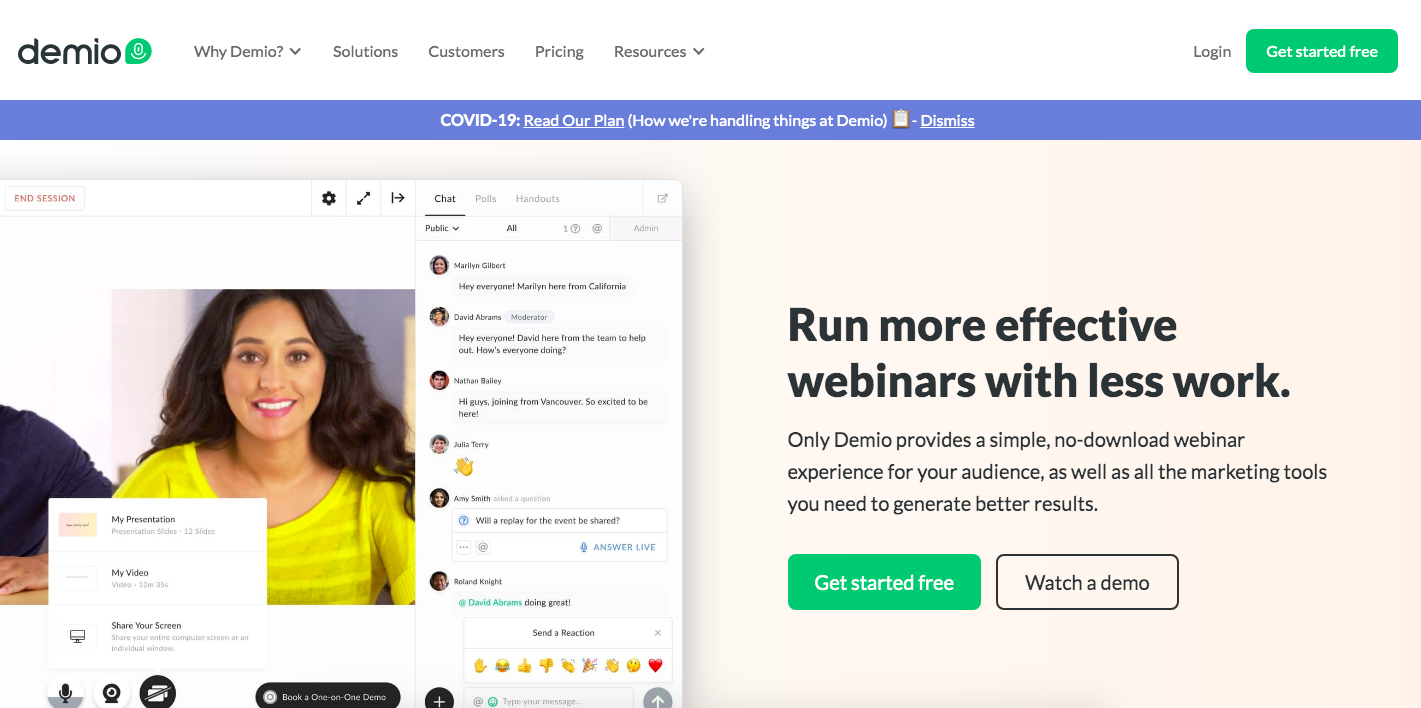The width and height of the screenshot is (1421, 708).
Task: Toggle fullscreen with the expand arrows icon
Action: 364,198
